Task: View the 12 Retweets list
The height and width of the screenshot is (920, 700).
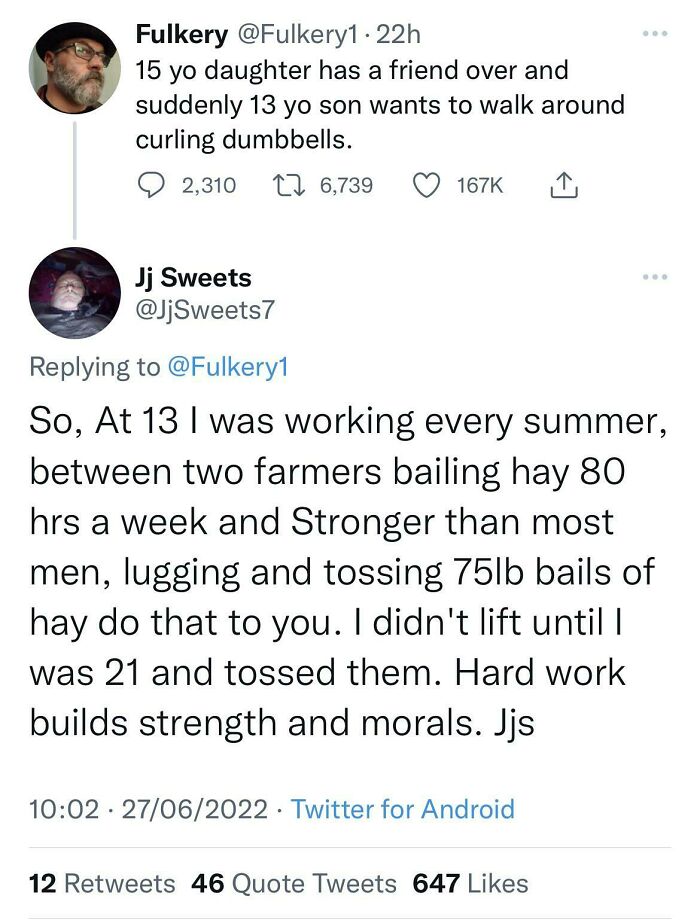Action: coord(102,883)
